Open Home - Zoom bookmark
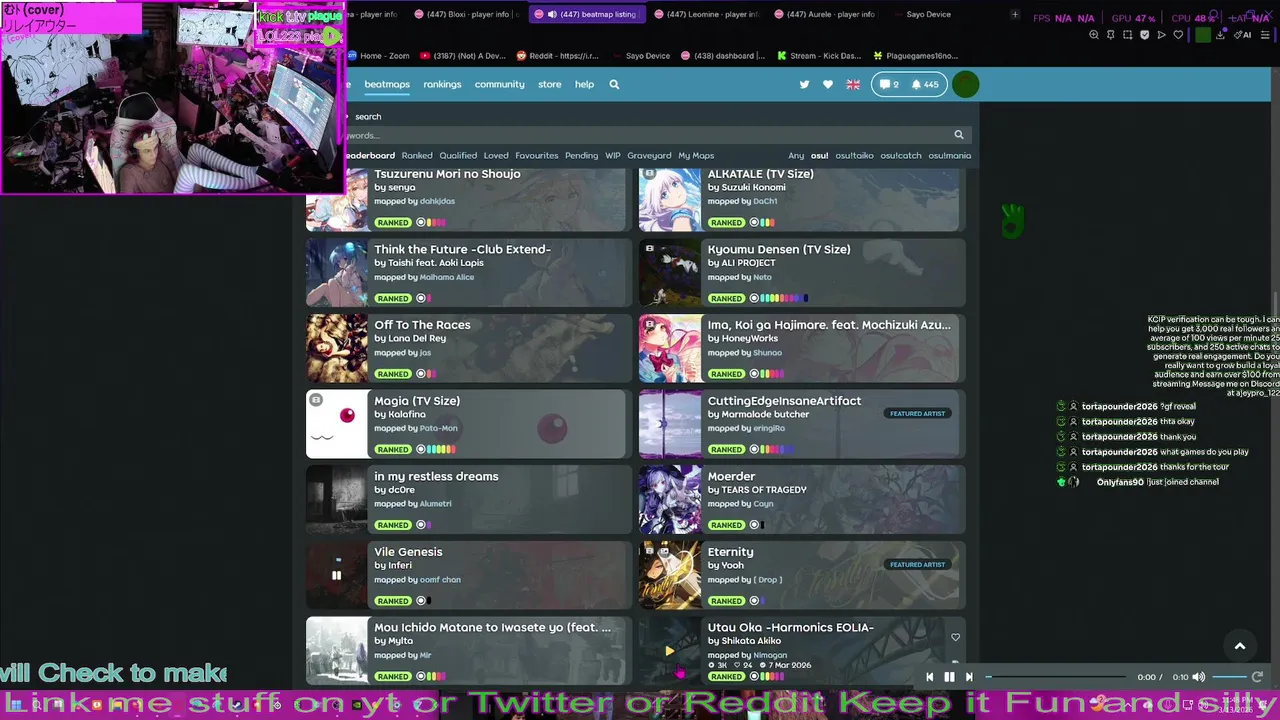 tap(379, 56)
